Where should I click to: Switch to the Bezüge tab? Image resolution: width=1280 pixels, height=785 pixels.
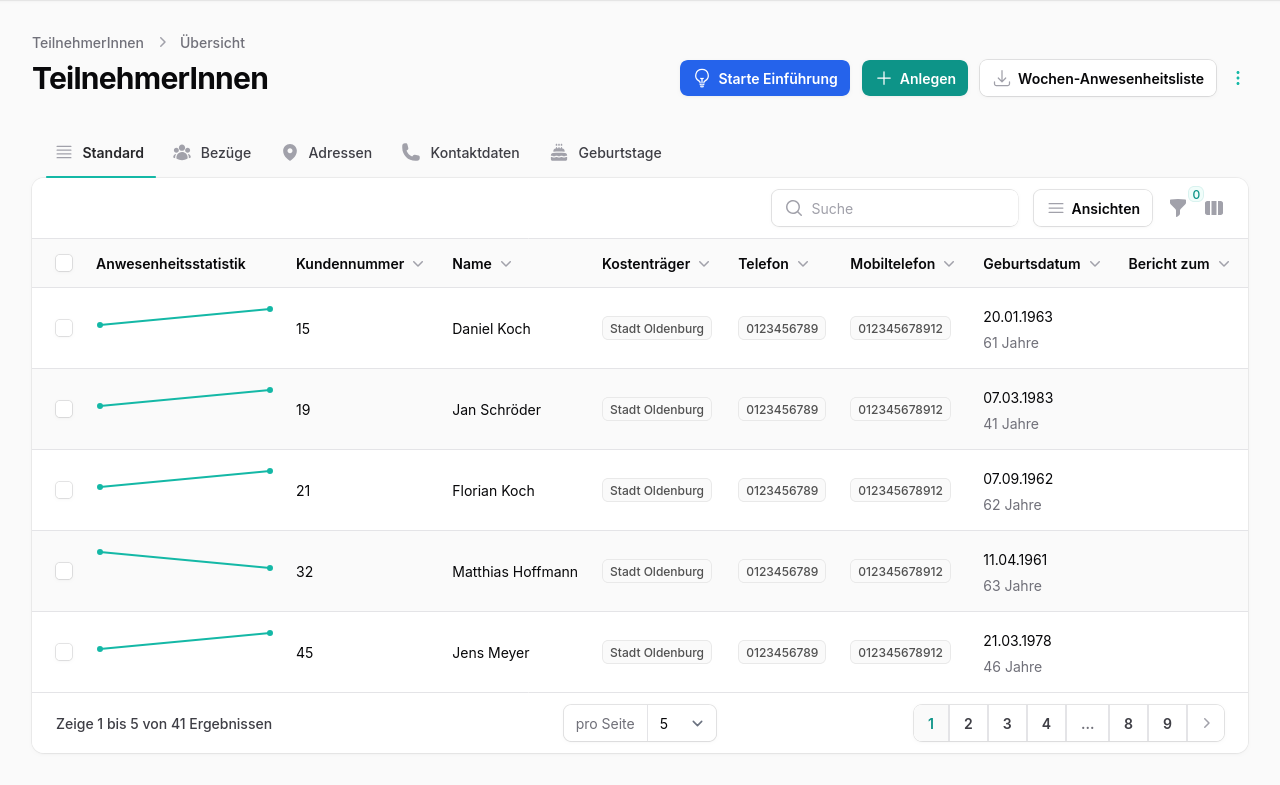212,153
